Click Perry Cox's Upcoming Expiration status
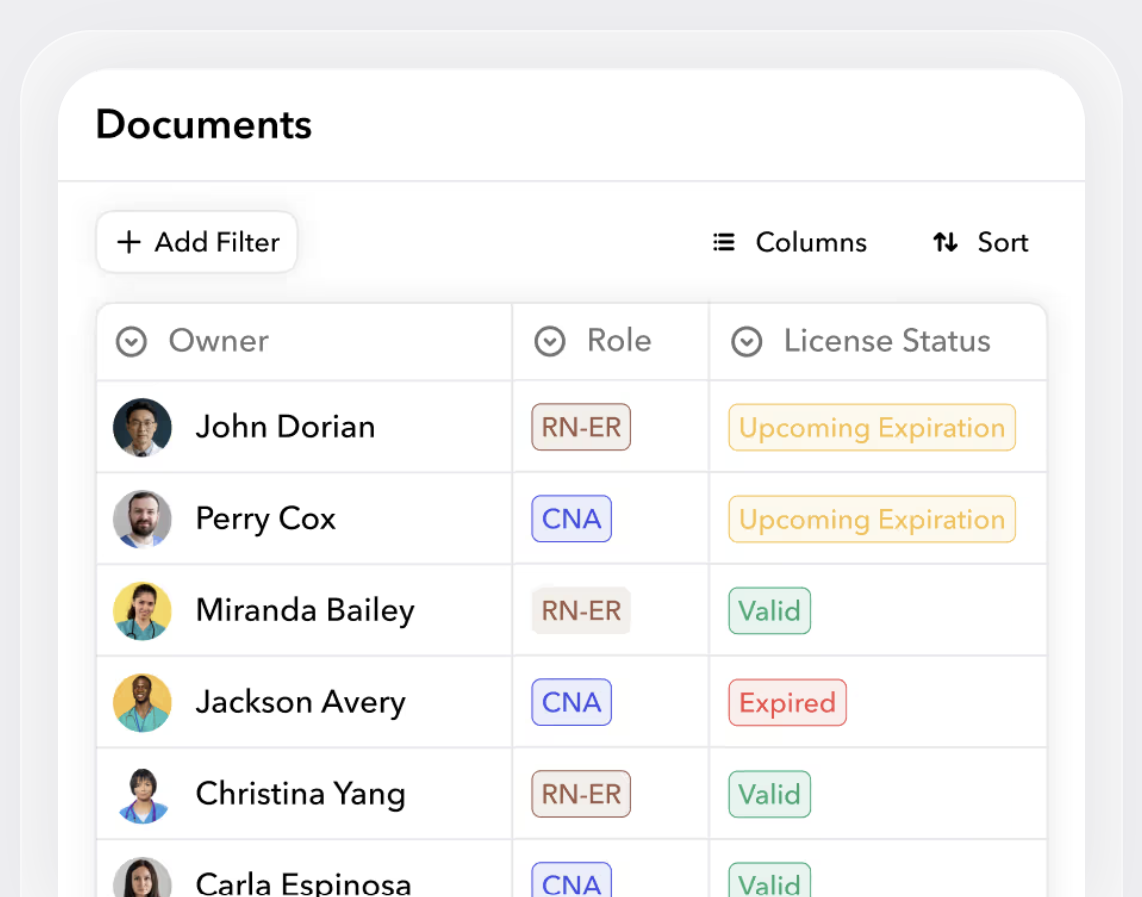1142x897 pixels. pos(872,519)
